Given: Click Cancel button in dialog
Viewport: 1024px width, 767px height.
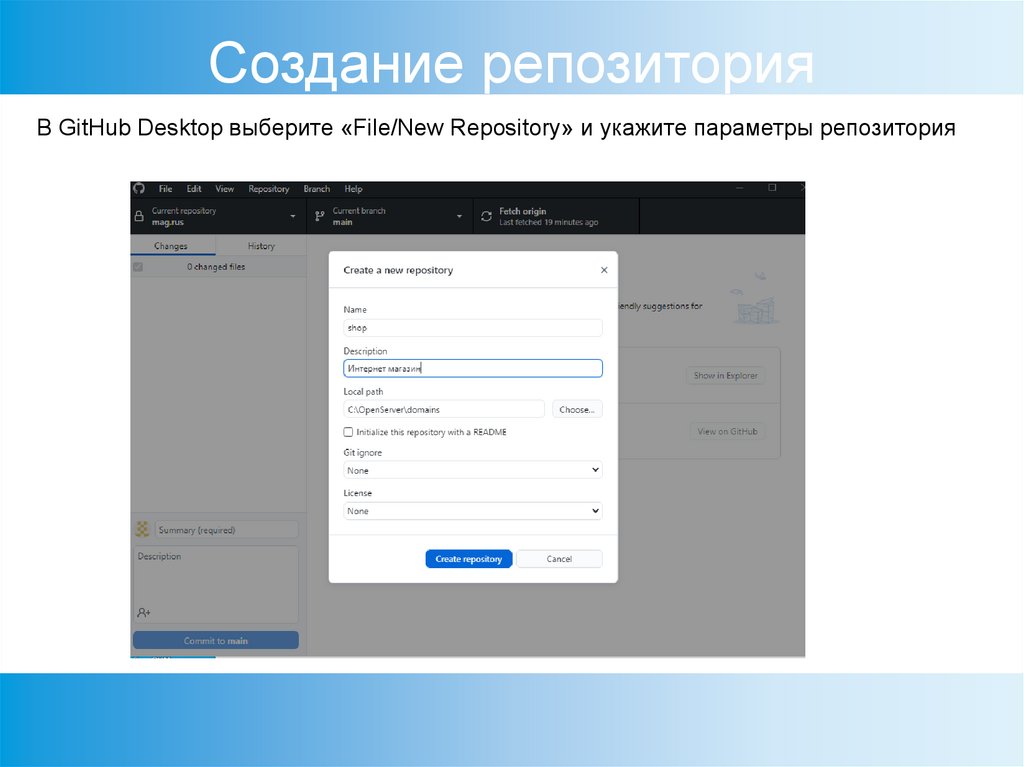Looking at the screenshot, I should pos(559,559).
